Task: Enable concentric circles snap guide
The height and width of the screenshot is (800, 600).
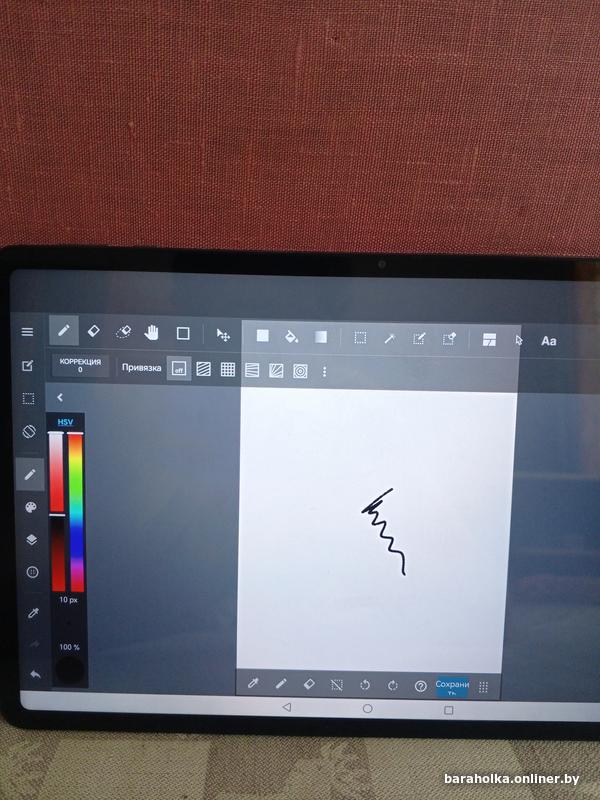Action: click(x=300, y=371)
